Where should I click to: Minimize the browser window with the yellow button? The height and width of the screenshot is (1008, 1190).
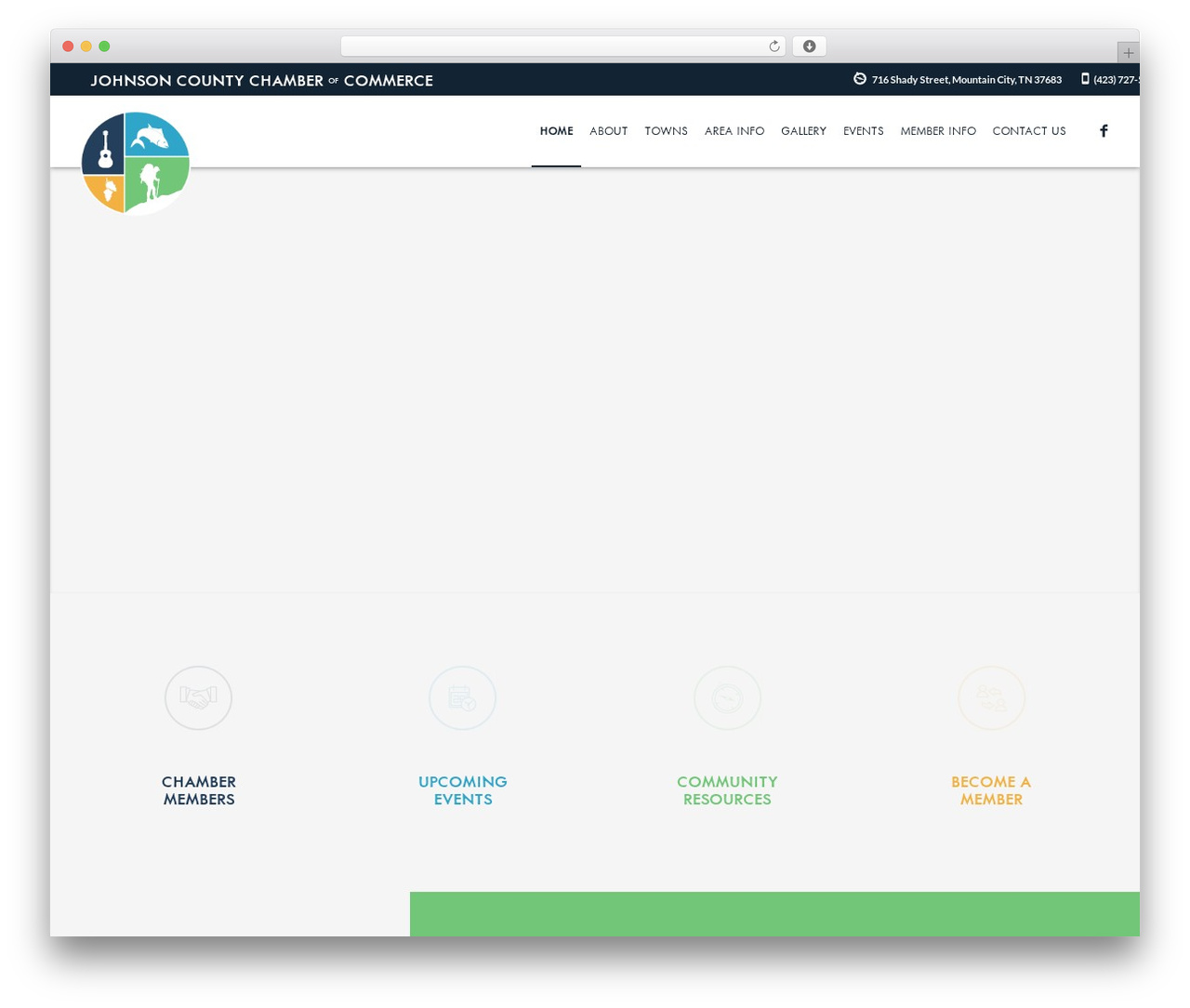pyautogui.click(x=86, y=46)
